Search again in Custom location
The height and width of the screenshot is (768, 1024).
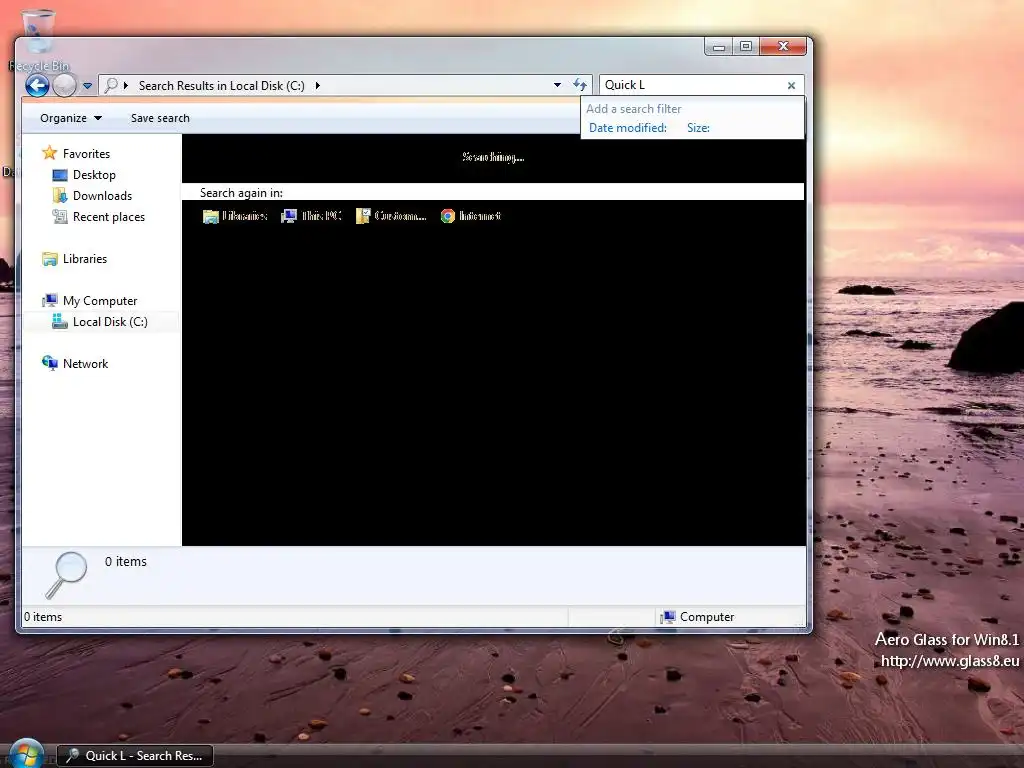(x=391, y=216)
